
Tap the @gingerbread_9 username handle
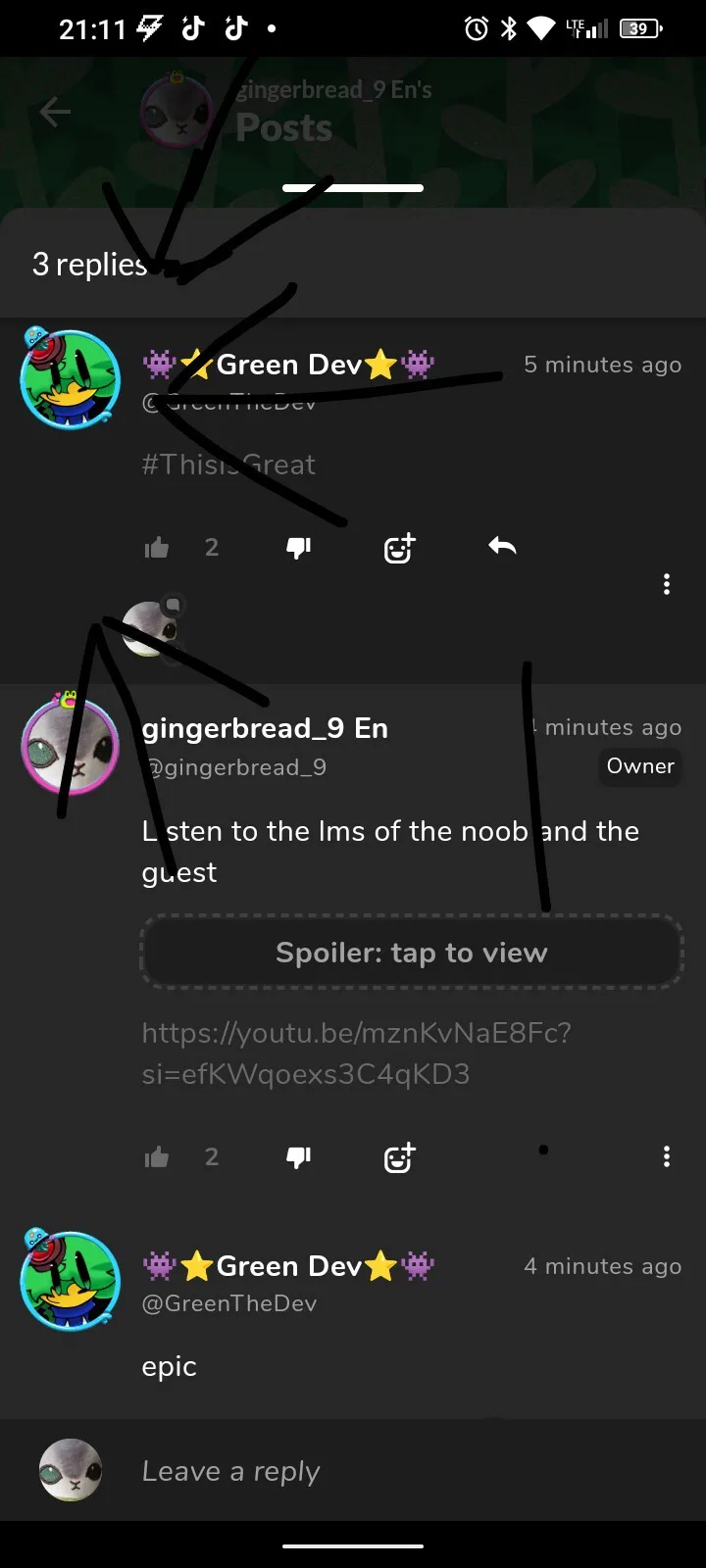click(234, 767)
